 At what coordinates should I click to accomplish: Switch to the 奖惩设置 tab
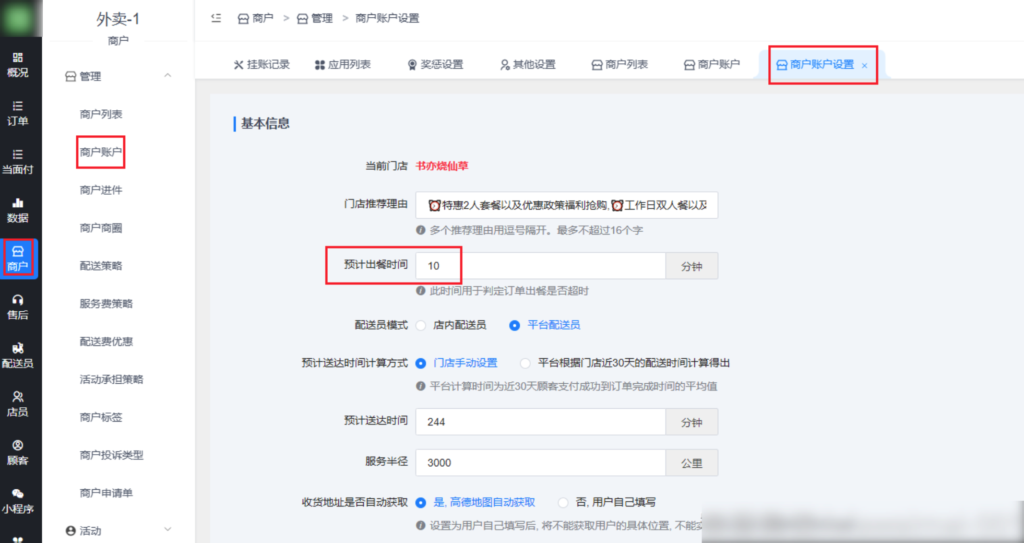435,65
